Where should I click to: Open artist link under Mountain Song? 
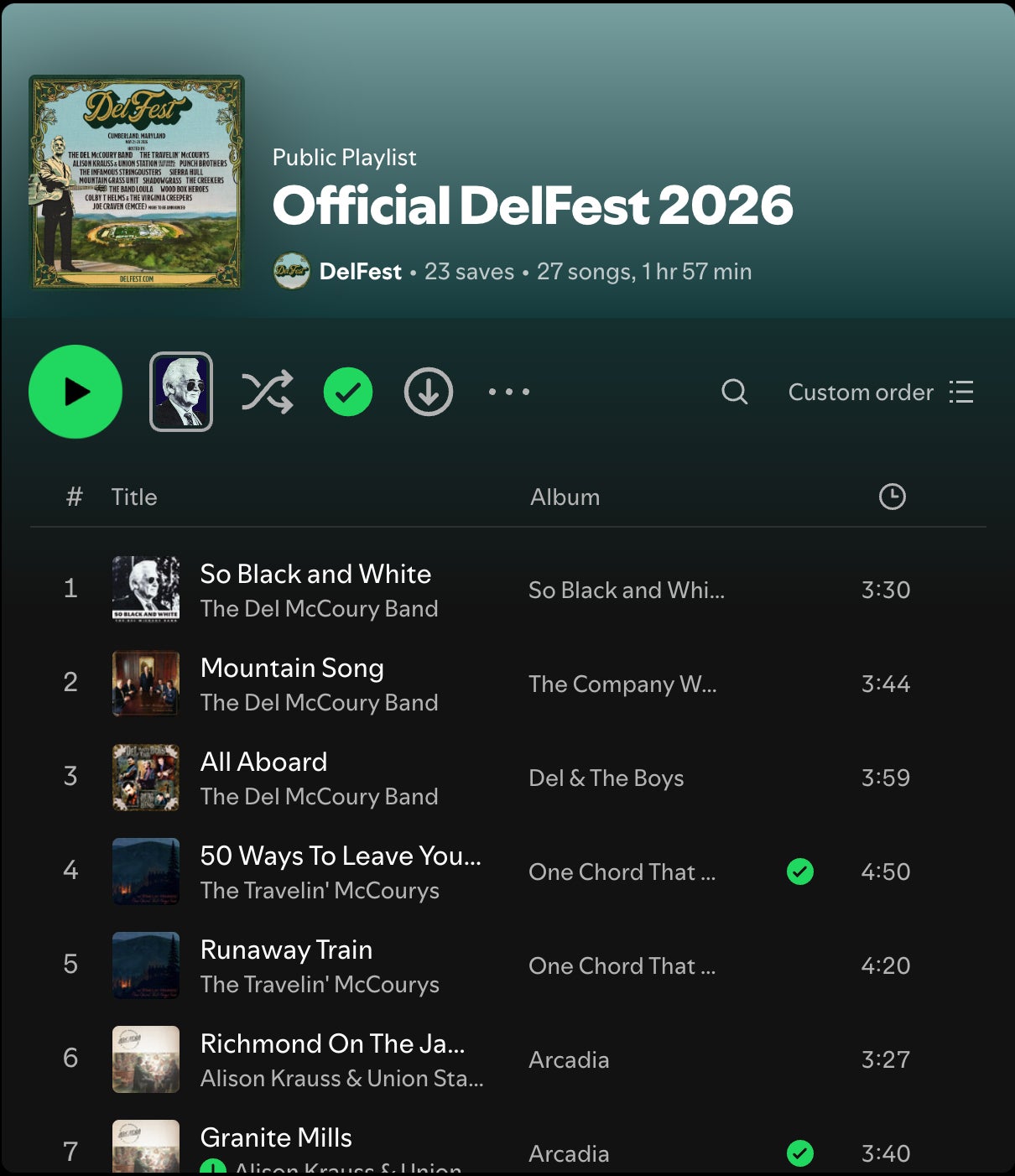pyautogui.click(x=319, y=703)
